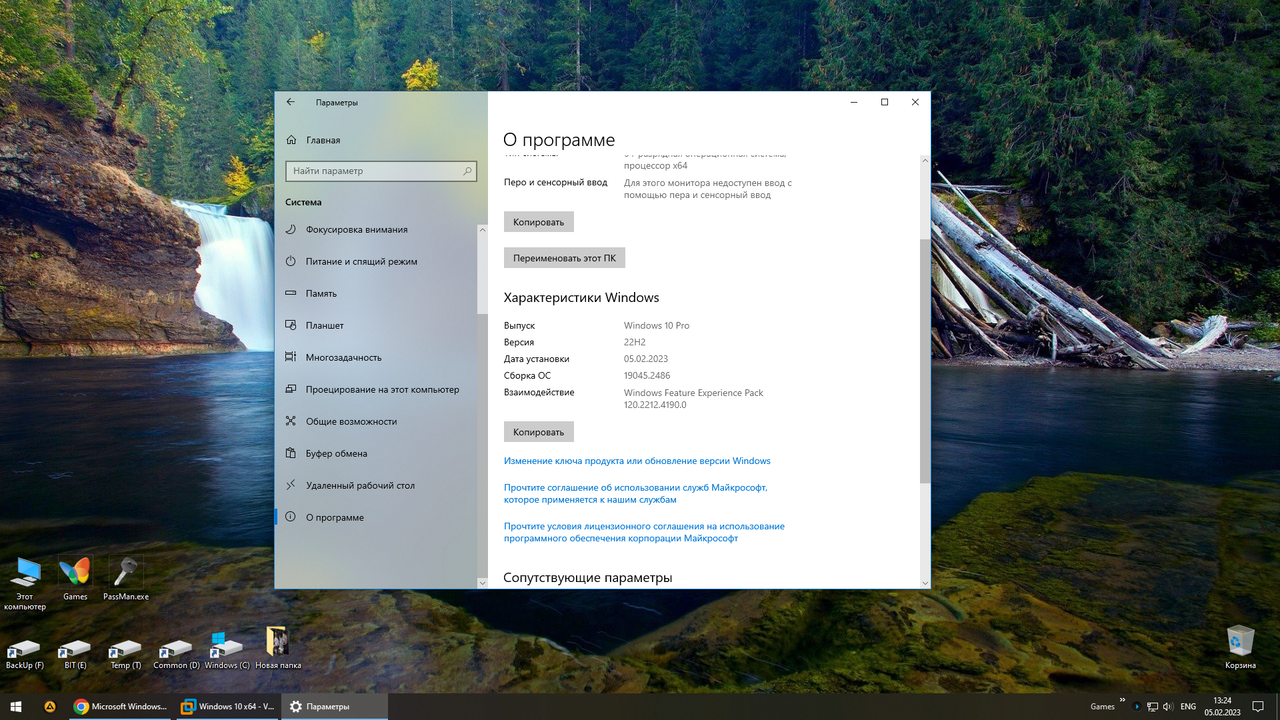Select Windows (C) drive shortcut
Image resolution: width=1280 pixels, height=720 pixels.
(227, 649)
